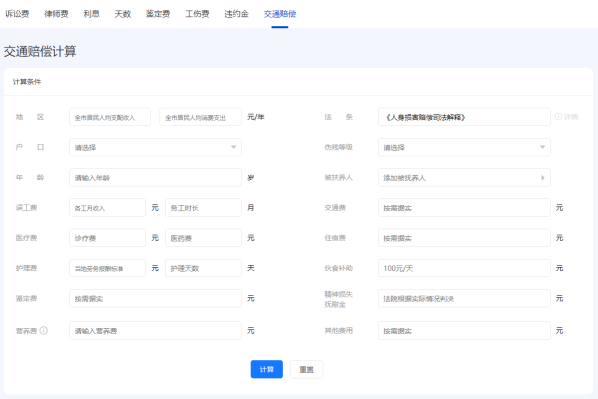Focus the 请输入年龄 input field

tap(155, 177)
